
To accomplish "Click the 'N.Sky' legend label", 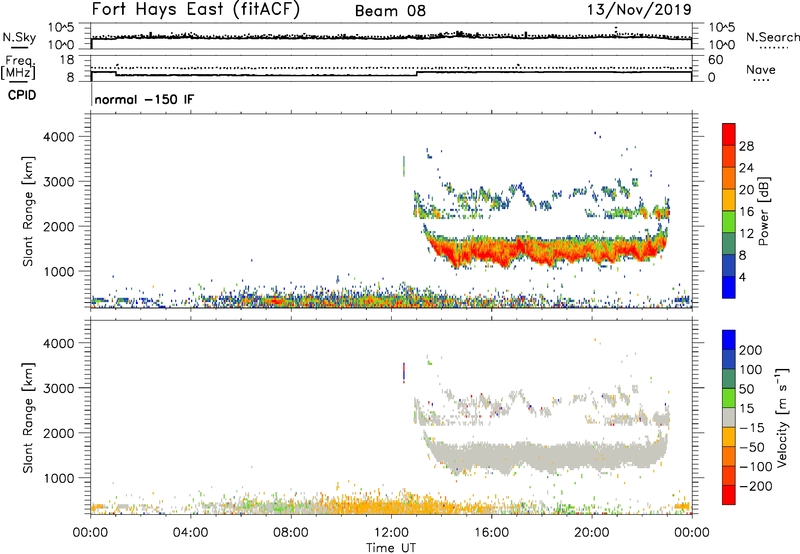I will (x=19, y=37).
